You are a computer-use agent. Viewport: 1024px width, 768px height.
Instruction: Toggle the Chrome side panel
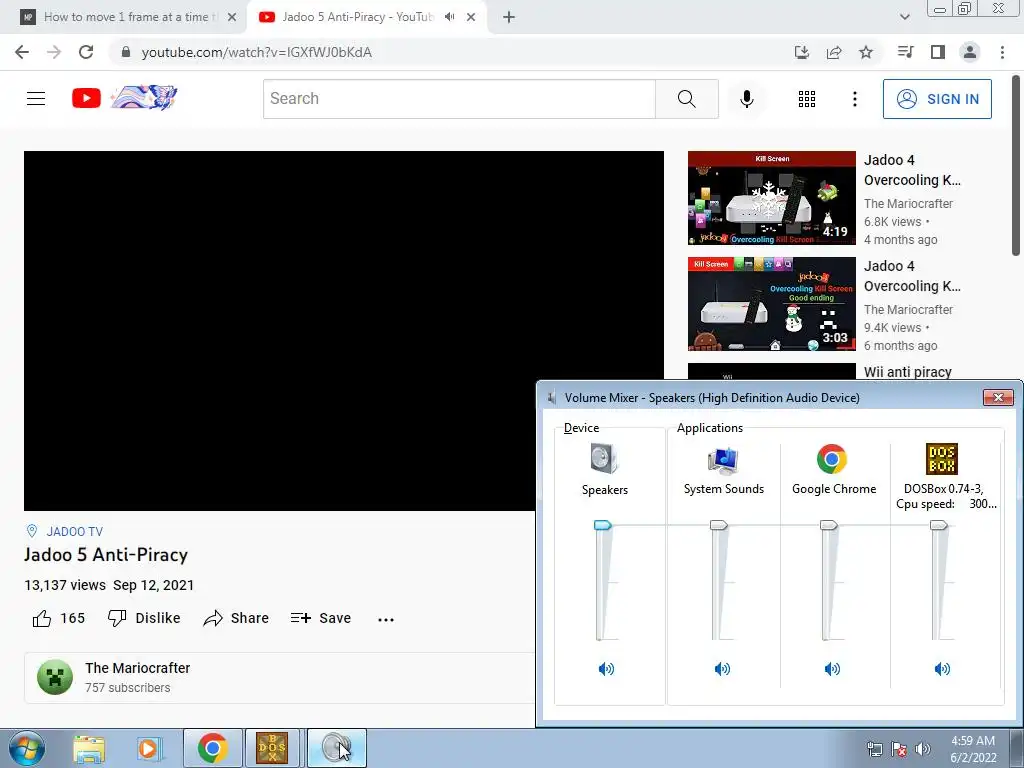point(938,52)
